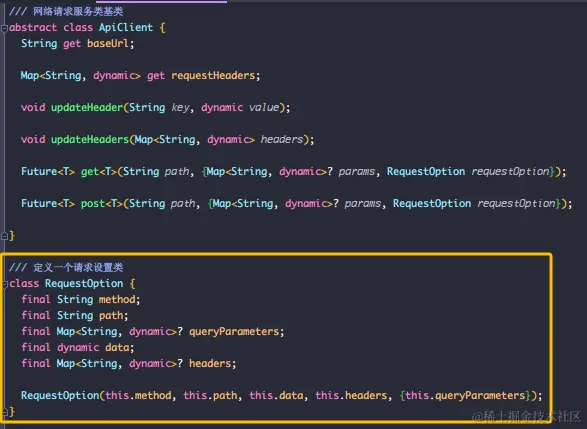
Task: Click the comment '/// 网络请求服务类基类'
Action: coord(66,12)
